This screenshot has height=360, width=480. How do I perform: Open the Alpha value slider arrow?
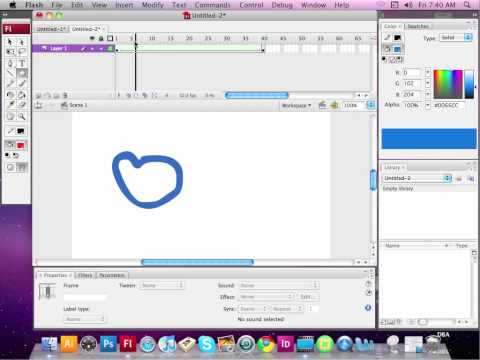tap(428, 105)
